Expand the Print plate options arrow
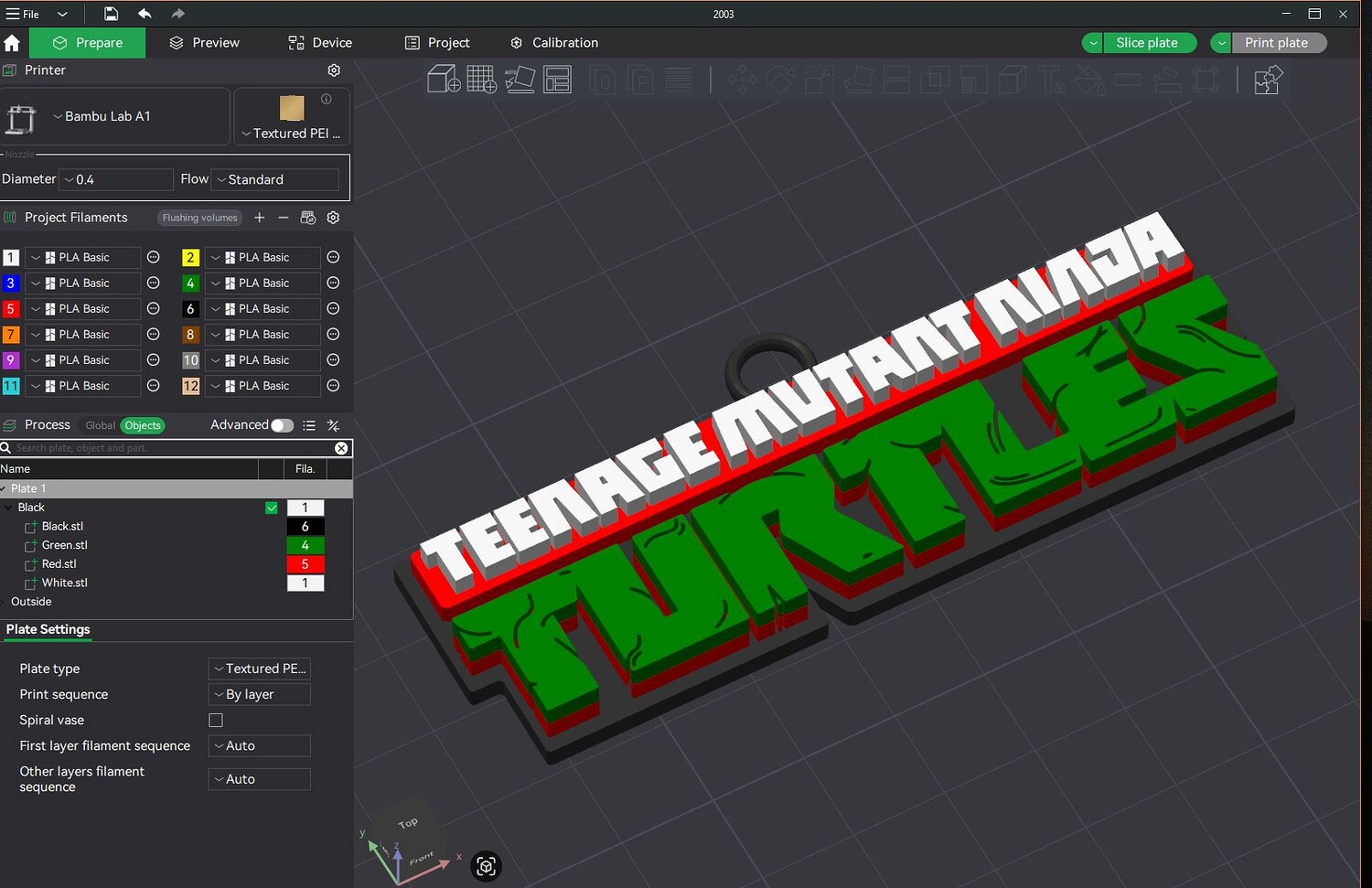This screenshot has width=1372, height=888. [1222, 43]
